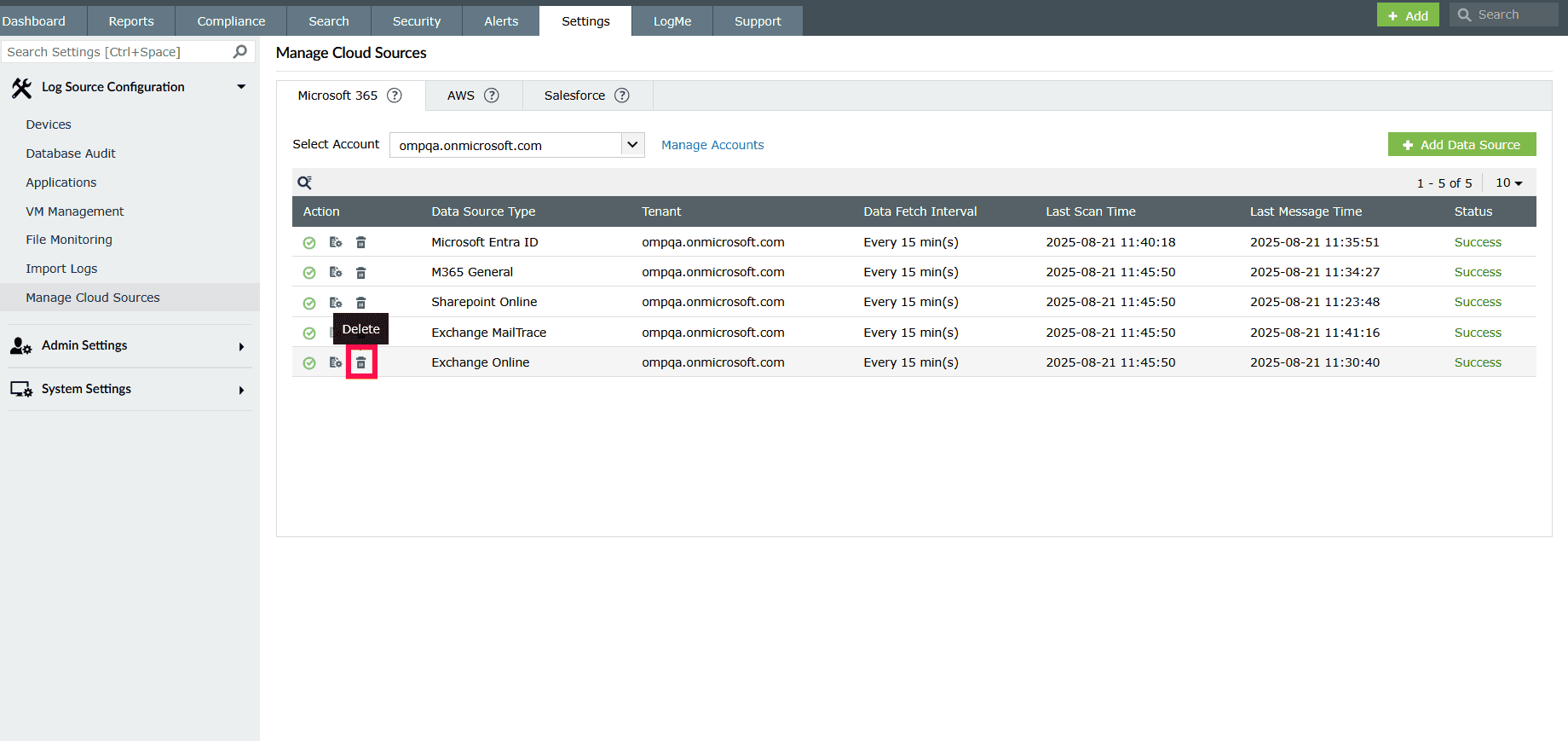1568x741 pixels.
Task: Click the Data Source Type column header
Action: pos(483,211)
